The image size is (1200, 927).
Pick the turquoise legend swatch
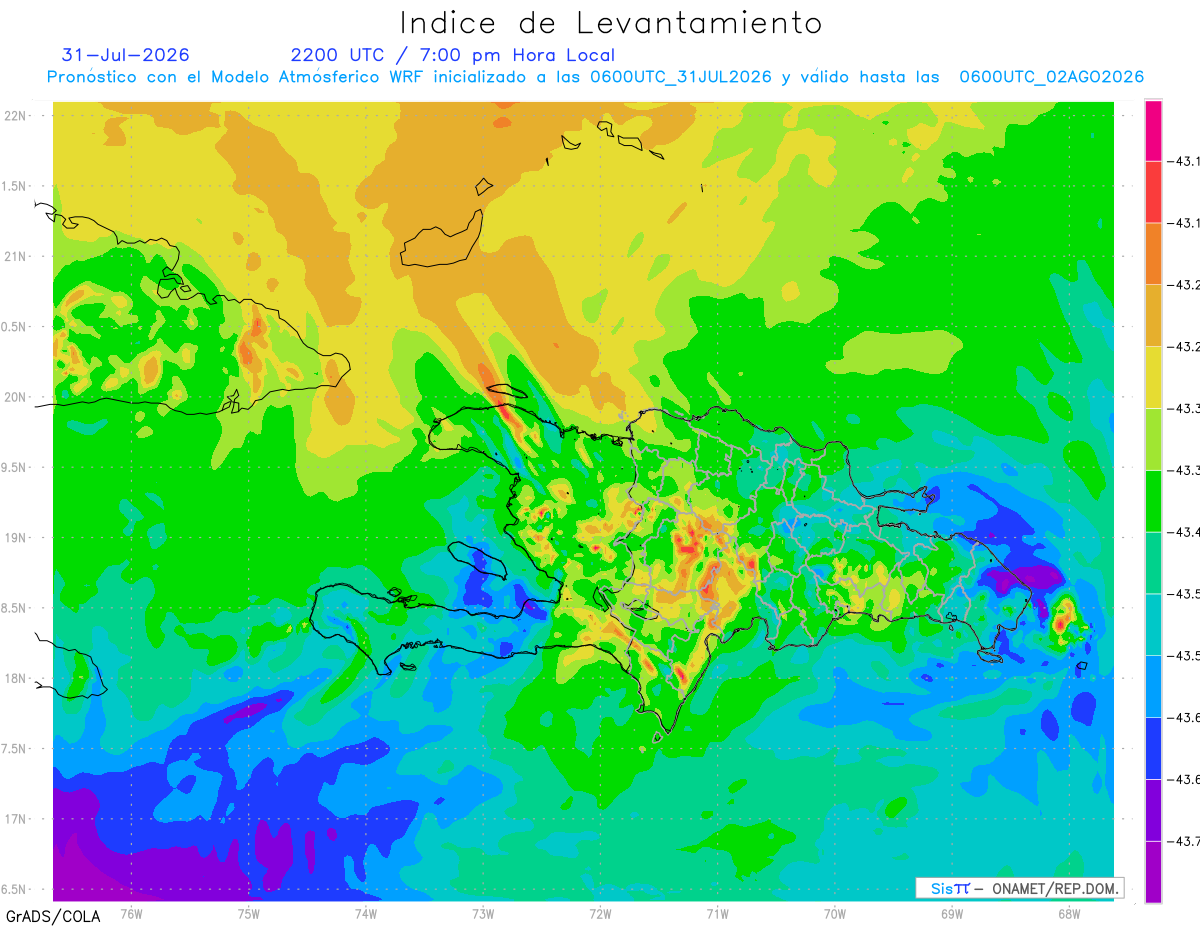[1153, 625]
